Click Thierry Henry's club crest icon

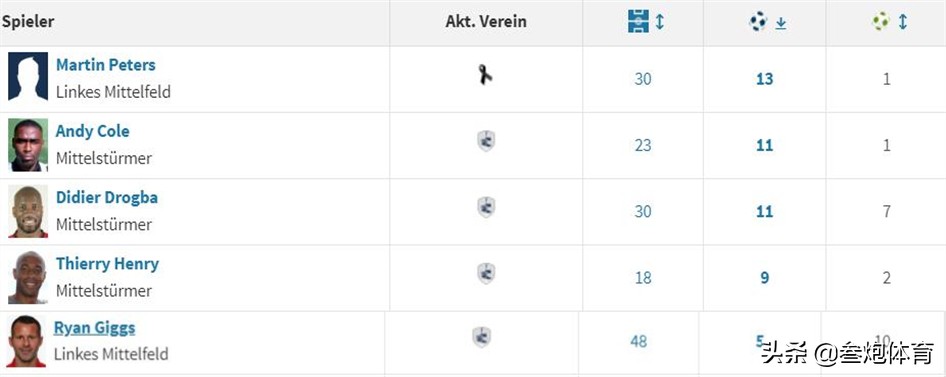pyautogui.click(x=486, y=274)
